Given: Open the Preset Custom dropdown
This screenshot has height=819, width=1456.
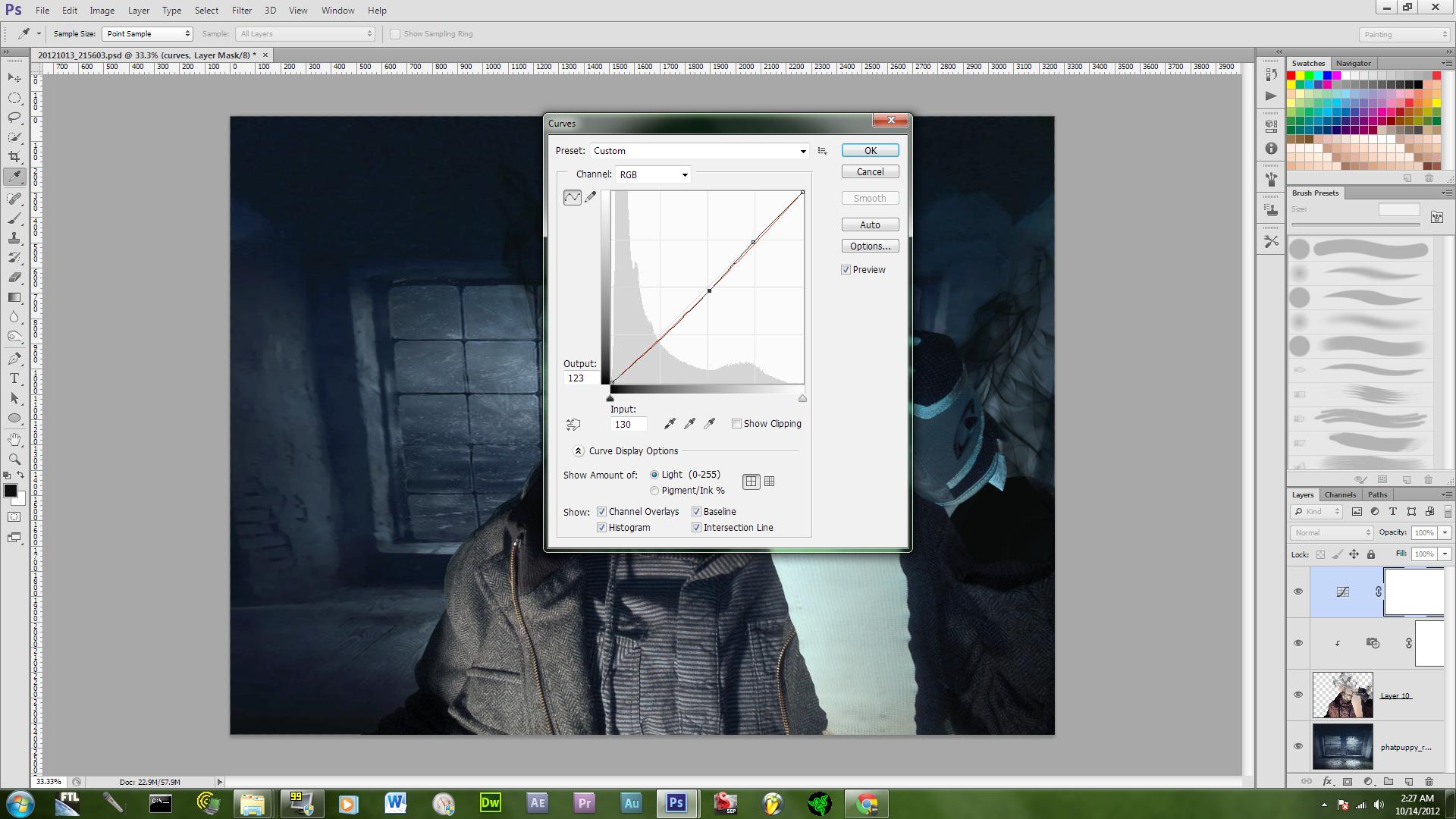Looking at the screenshot, I should click(698, 151).
